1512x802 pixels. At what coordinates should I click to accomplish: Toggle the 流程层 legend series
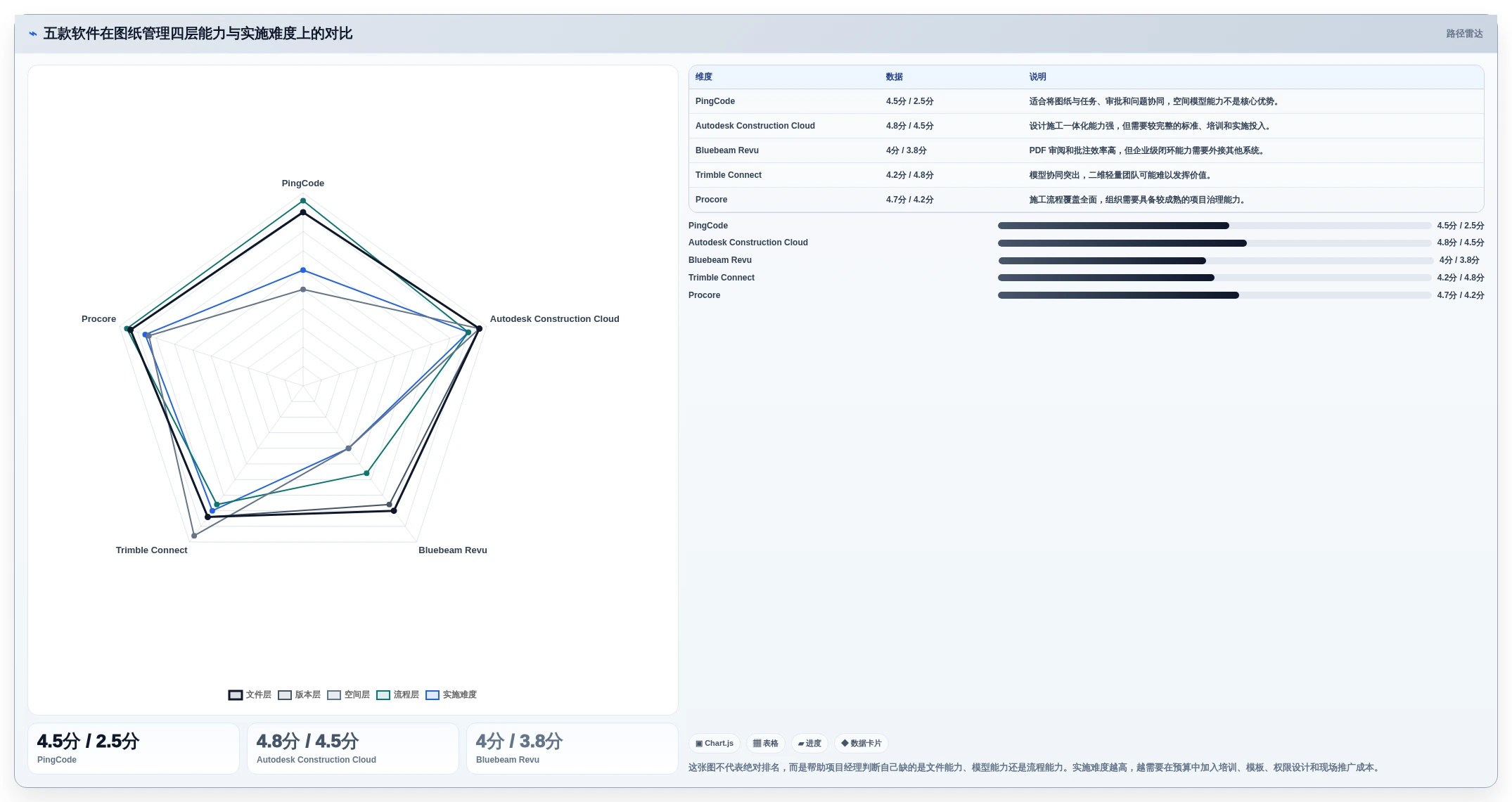pos(397,694)
